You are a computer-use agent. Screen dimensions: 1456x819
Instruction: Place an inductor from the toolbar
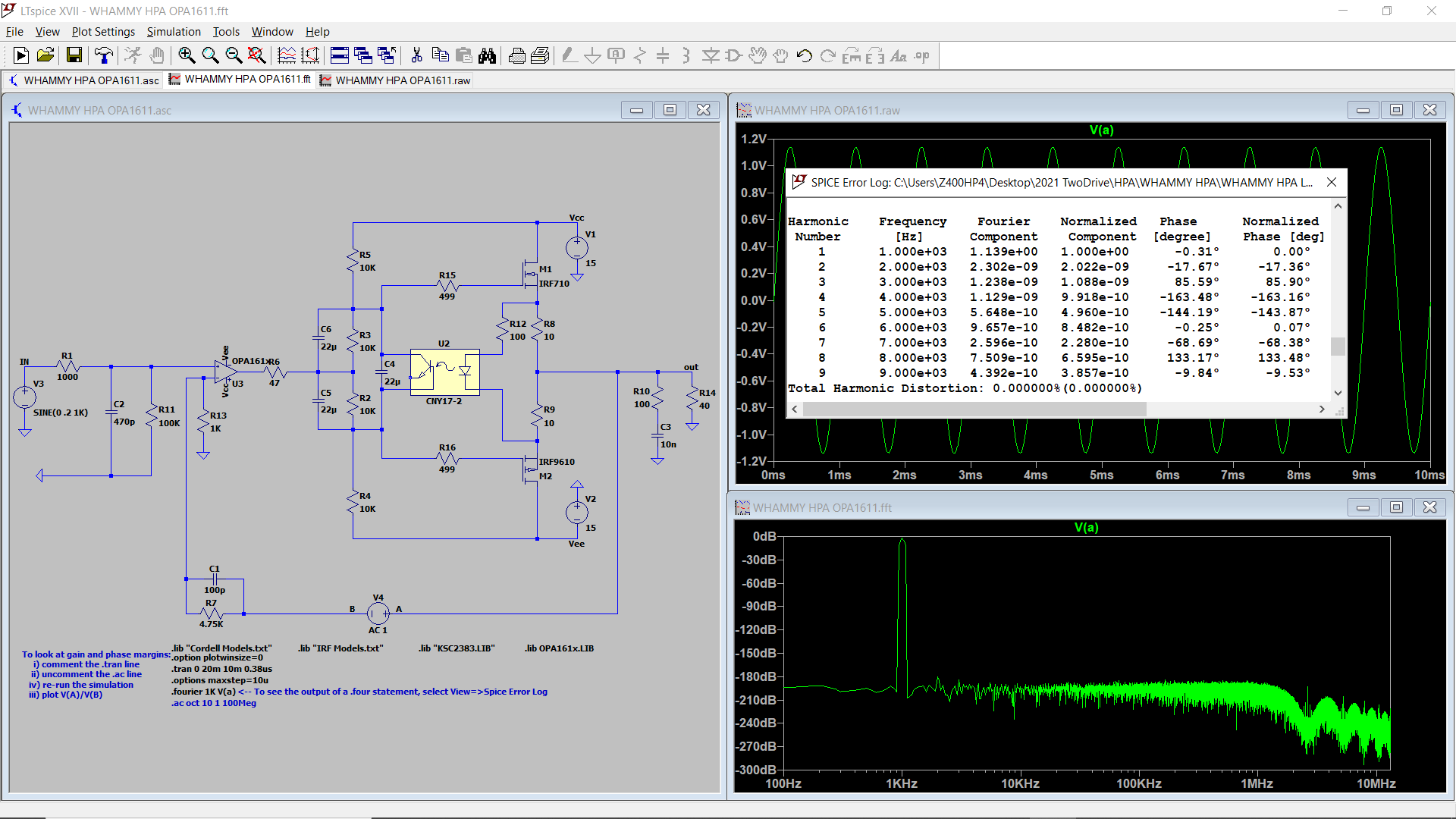point(686,55)
